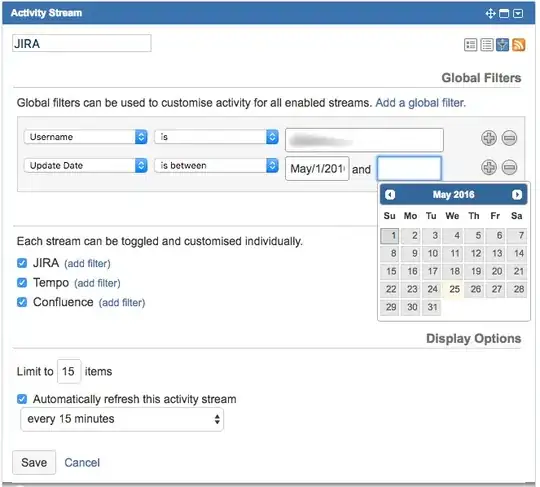The width and height of the screenshot is (540, 487).
Task: Pick May 31 in the date picker
Action: [x=432, y=307]
